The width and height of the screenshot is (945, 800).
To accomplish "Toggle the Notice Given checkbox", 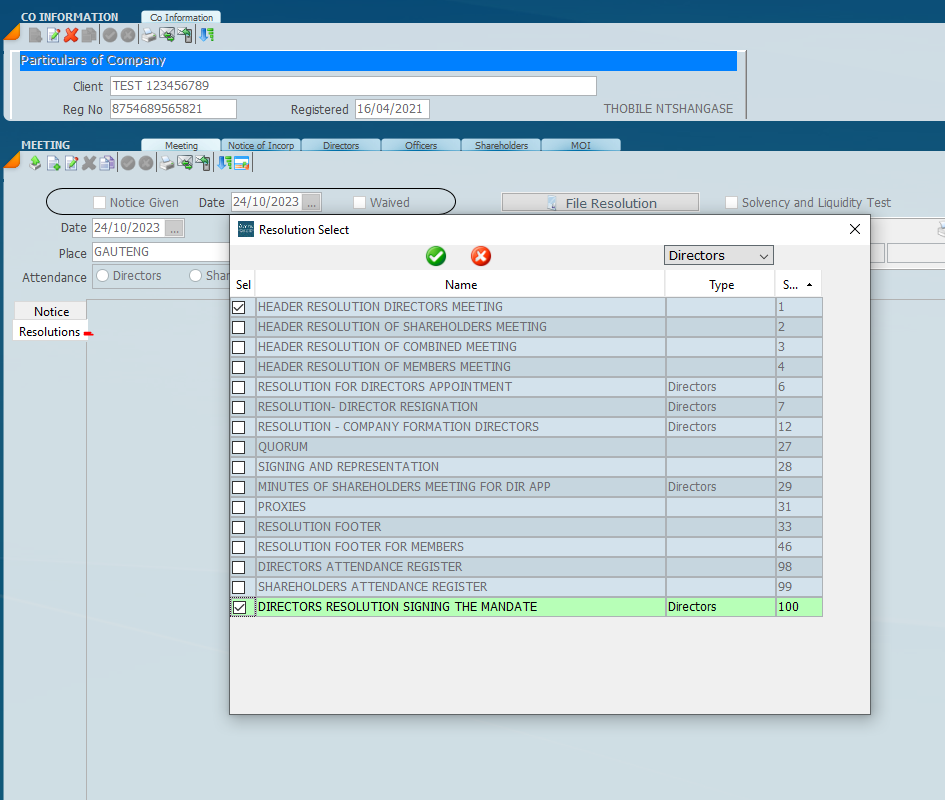I will pos(99,203).
